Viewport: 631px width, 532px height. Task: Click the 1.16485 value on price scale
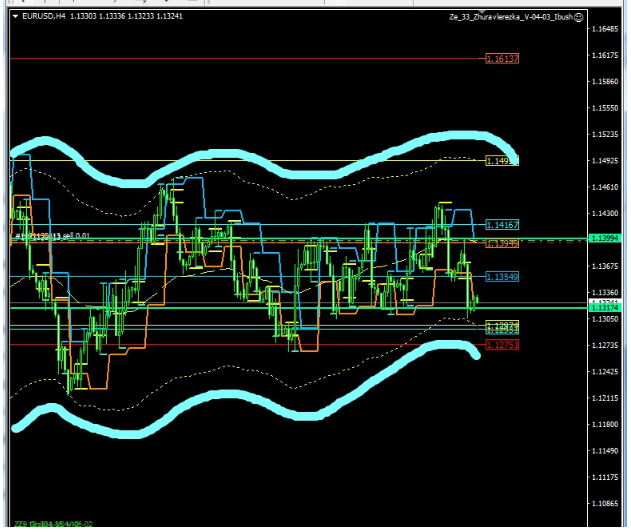tap(604, 29)
